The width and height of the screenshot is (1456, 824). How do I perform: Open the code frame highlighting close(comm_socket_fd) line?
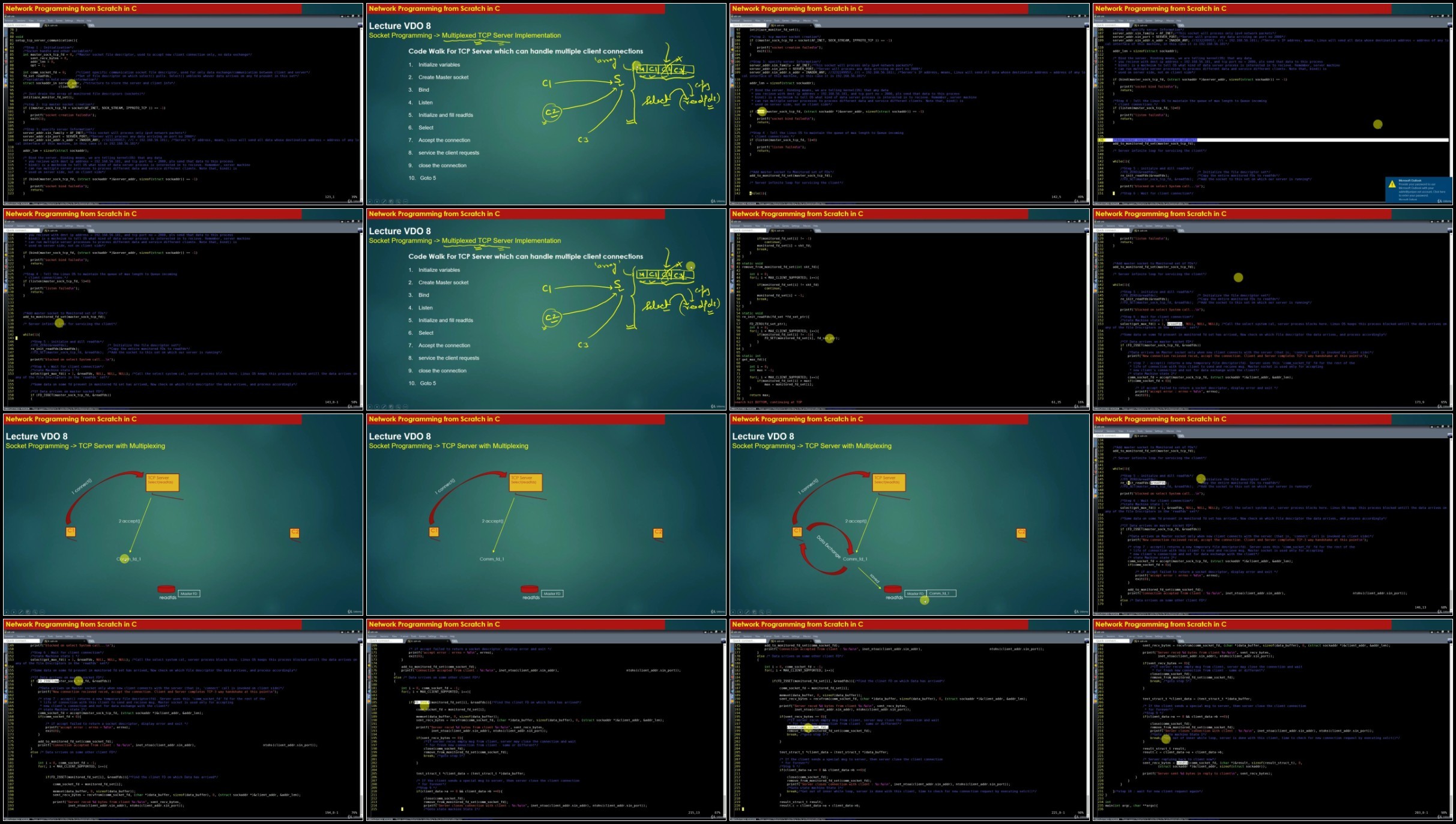(909, 720)
